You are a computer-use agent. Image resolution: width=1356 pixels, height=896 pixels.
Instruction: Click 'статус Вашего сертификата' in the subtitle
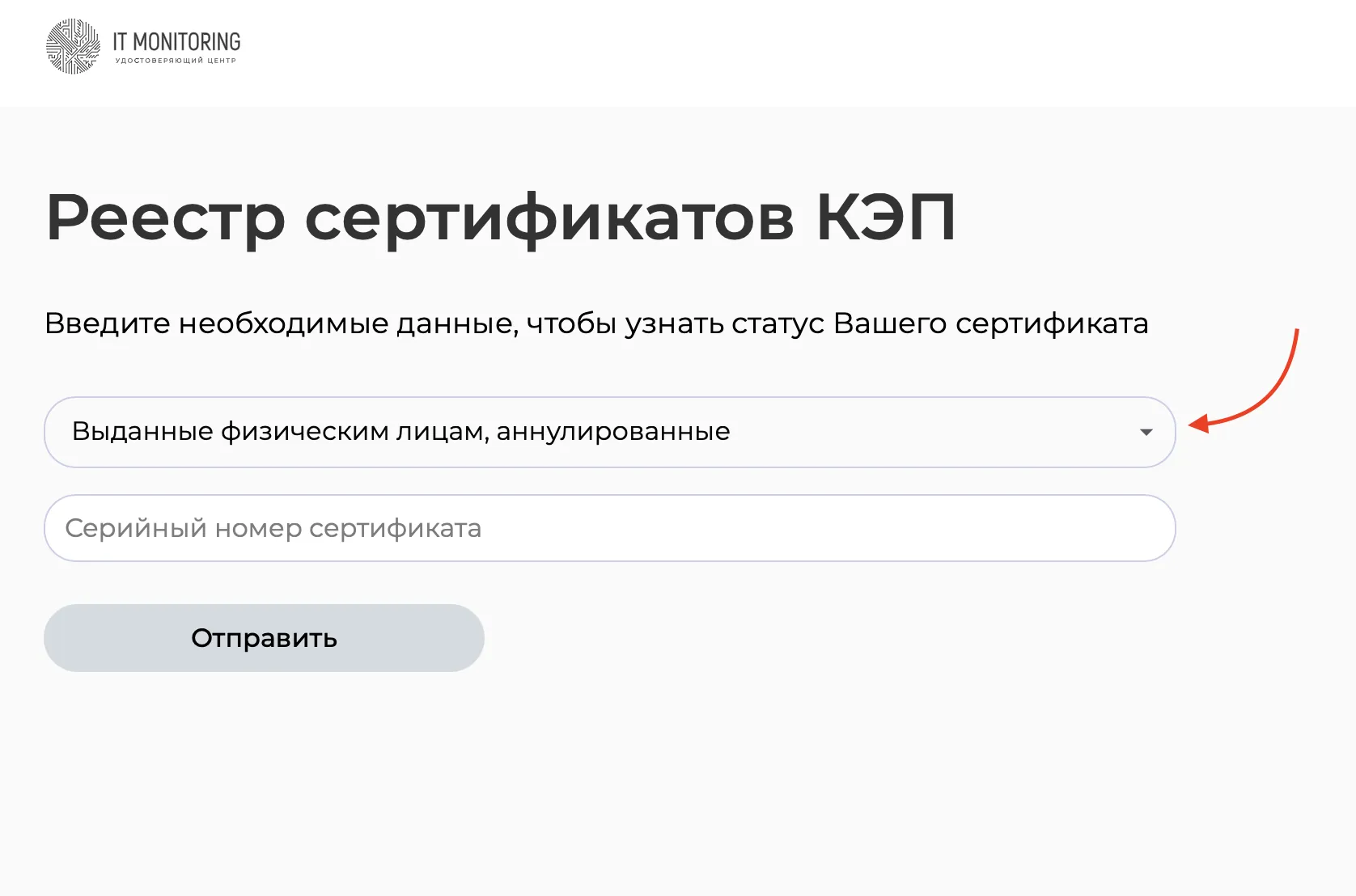[x=939, y=323]
